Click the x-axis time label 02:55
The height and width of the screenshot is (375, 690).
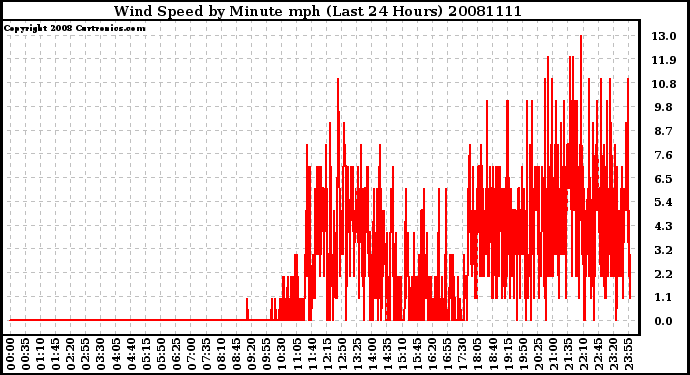tap(86, 354)
